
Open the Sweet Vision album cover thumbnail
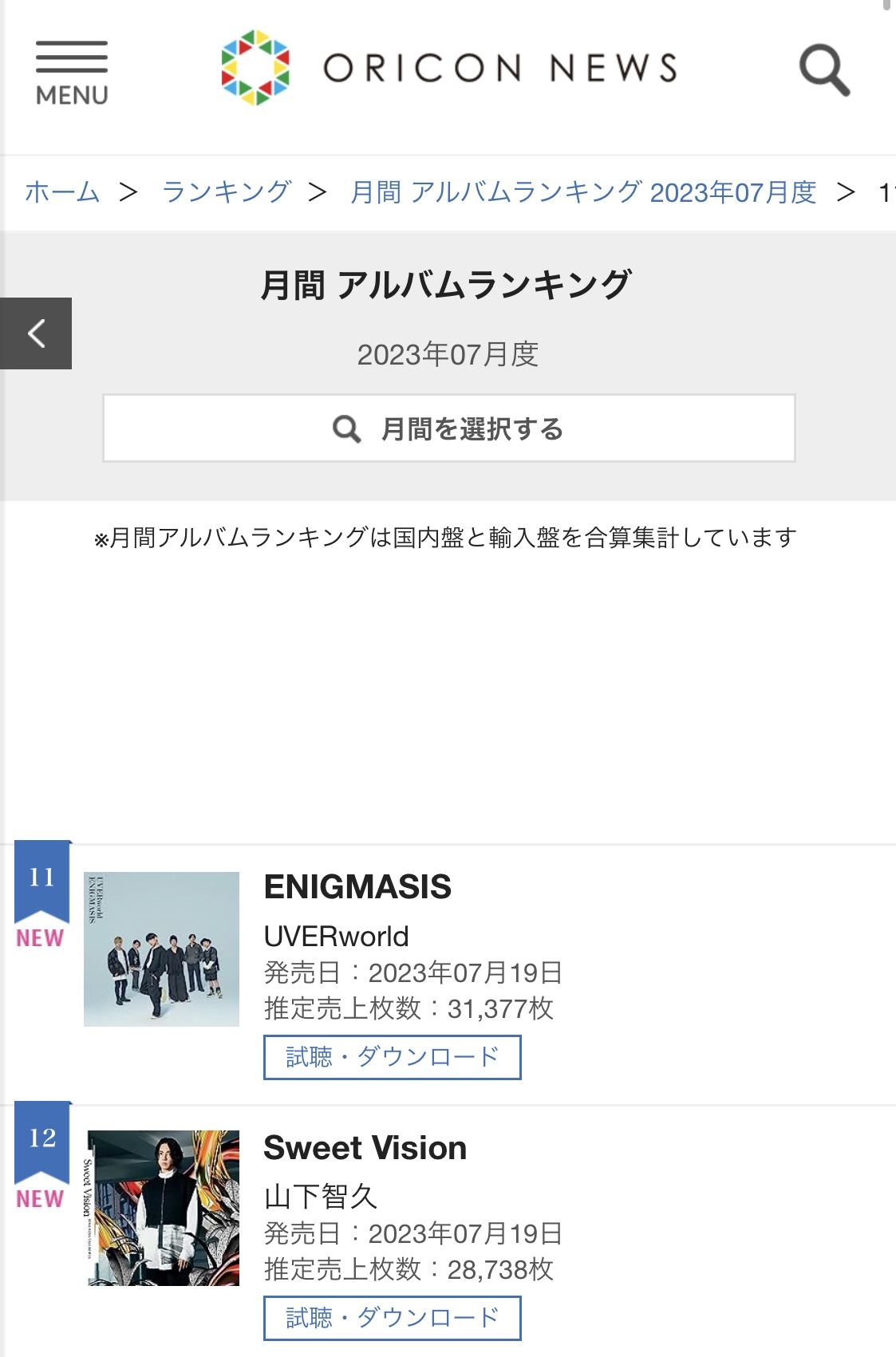(x=163, y=1208)
